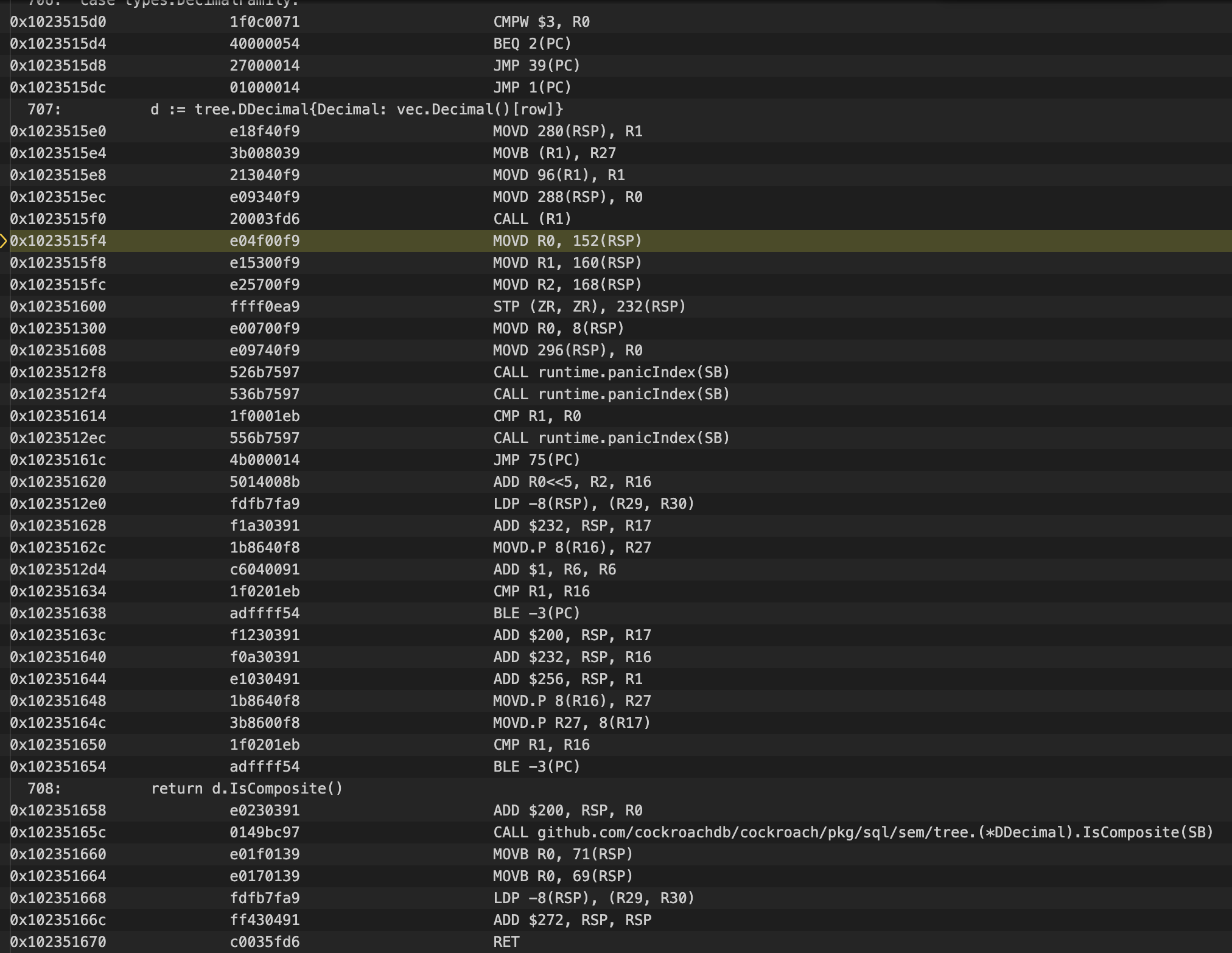
Task: Click address 0x1023512ec
Action: [58, 438]
